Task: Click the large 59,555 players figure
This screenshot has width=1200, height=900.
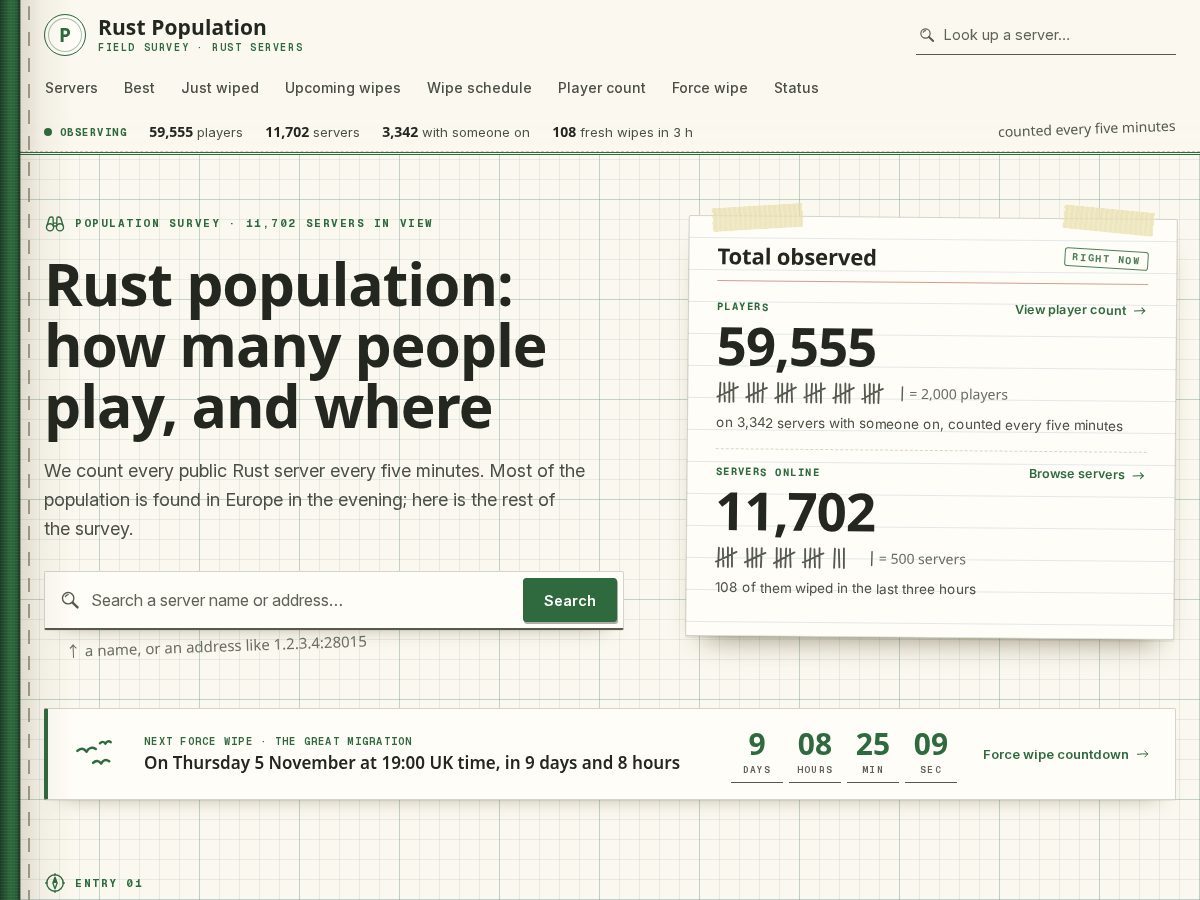Action: coord(797,347)
